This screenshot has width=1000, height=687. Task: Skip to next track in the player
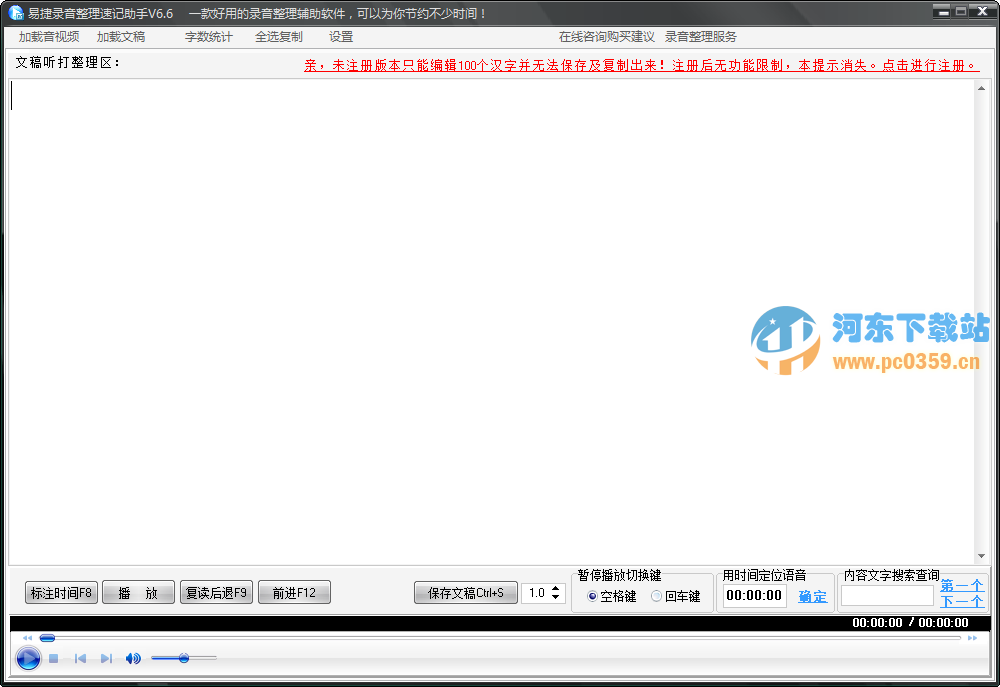pos(106,658)
